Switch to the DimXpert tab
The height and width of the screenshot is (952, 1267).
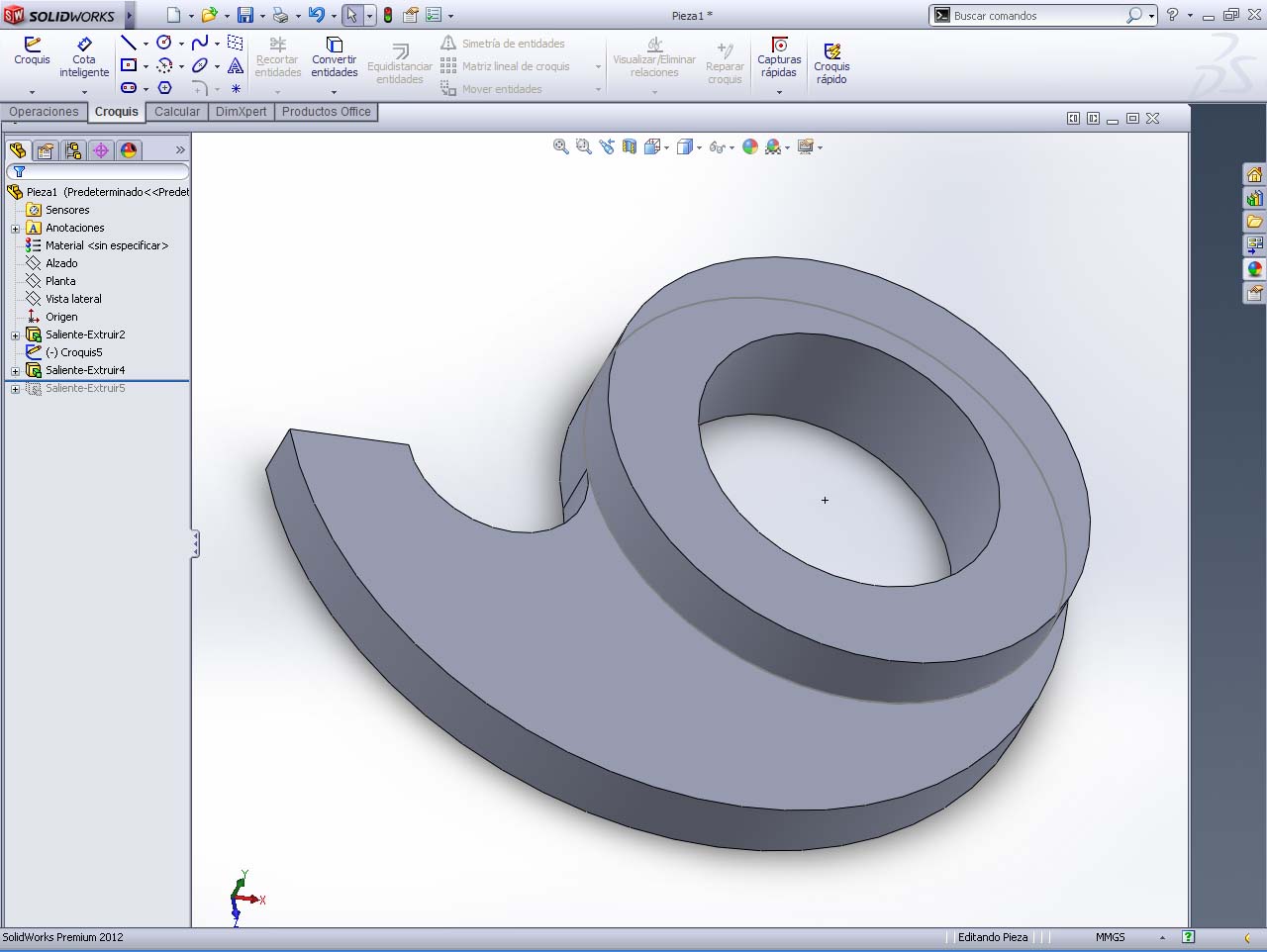pyautogui.click(x=242, y=112)
